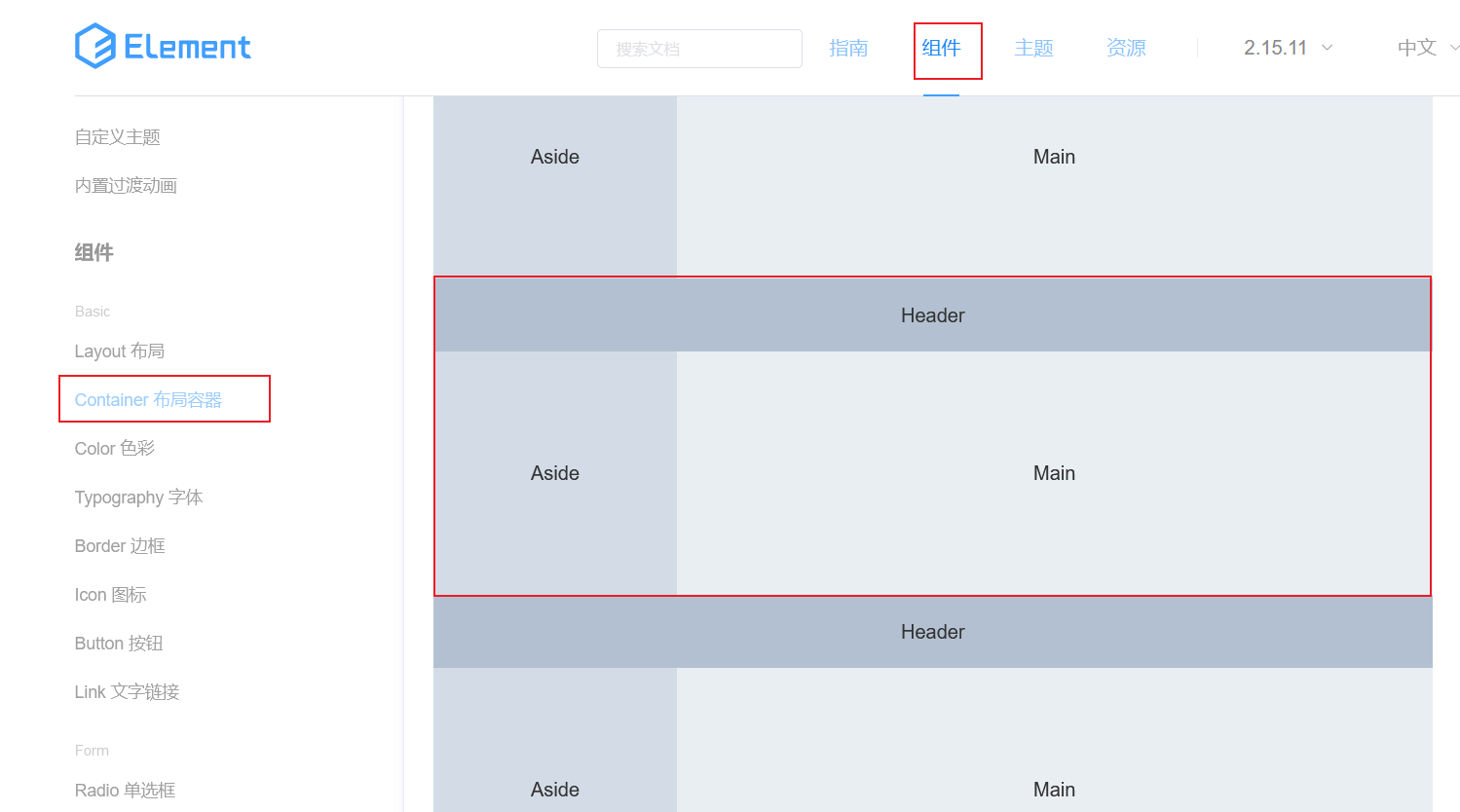This screenshot has width=1460, height=812.
Task: Open the 指南 navigation tab
Action: [x=848, y=48]
